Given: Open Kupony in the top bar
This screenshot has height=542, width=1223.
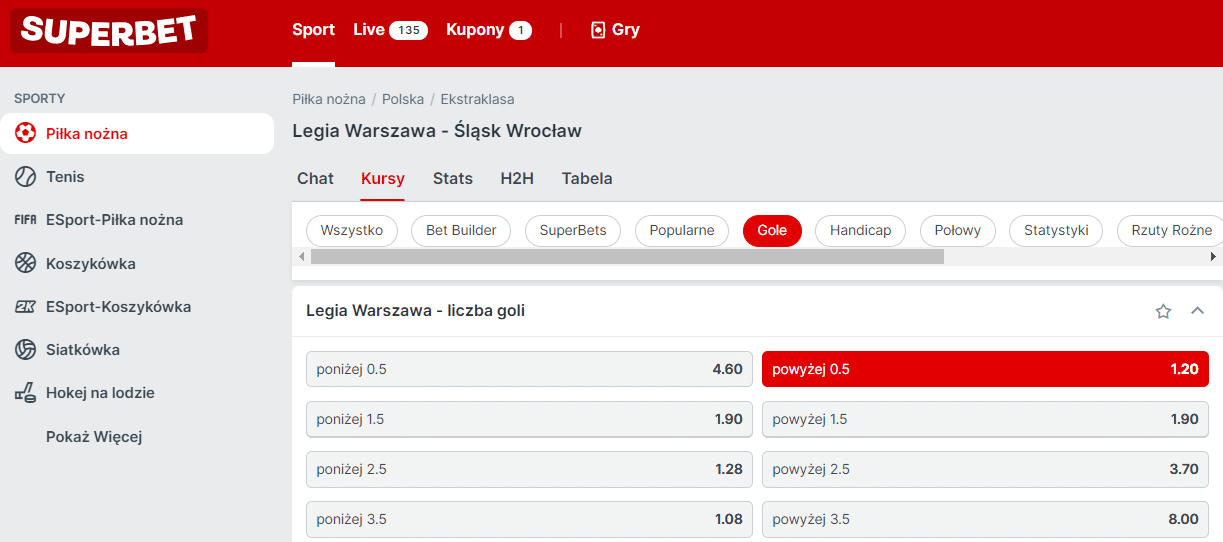Looking at the screenshot, I should (489, 30).
